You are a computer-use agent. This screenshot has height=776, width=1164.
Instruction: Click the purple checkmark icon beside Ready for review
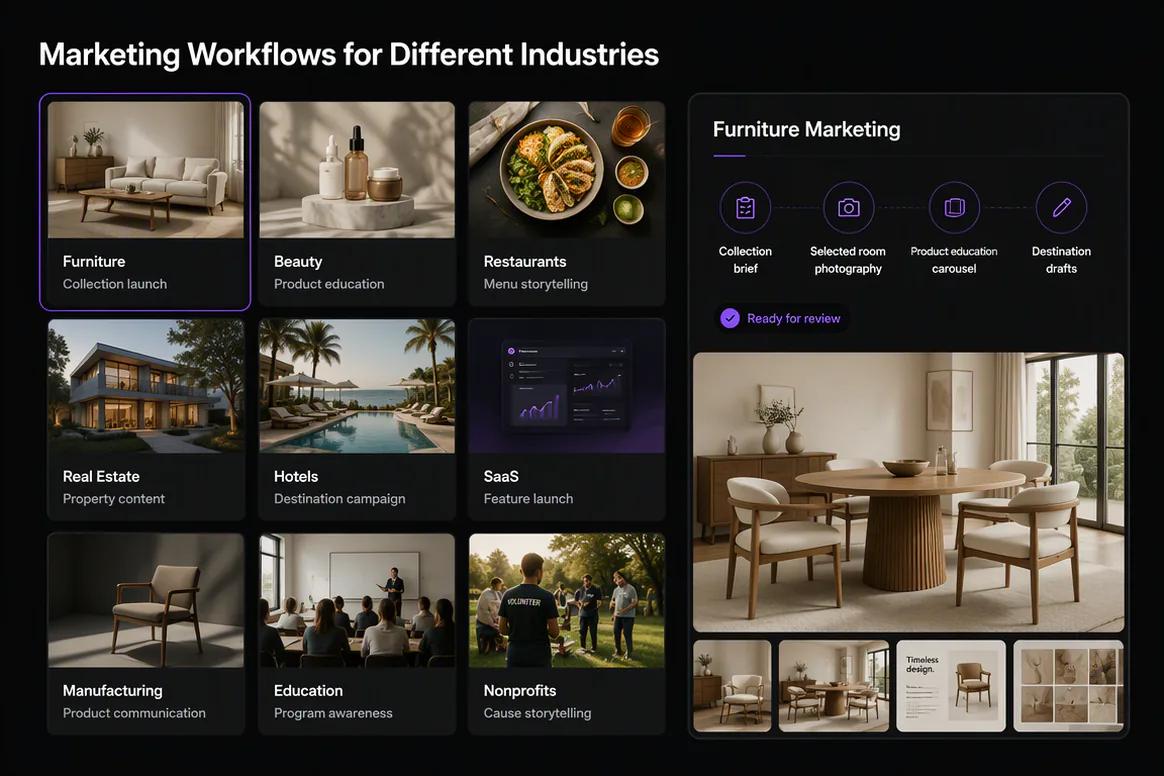[x=730, y=319]
